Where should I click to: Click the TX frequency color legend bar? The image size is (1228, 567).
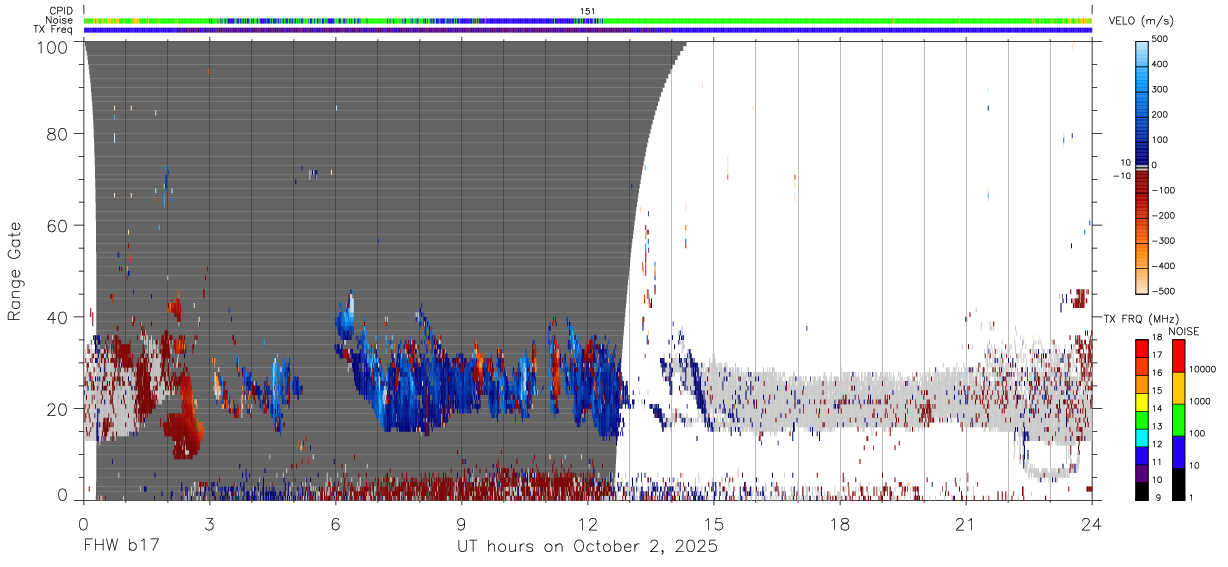[1142, 419]
